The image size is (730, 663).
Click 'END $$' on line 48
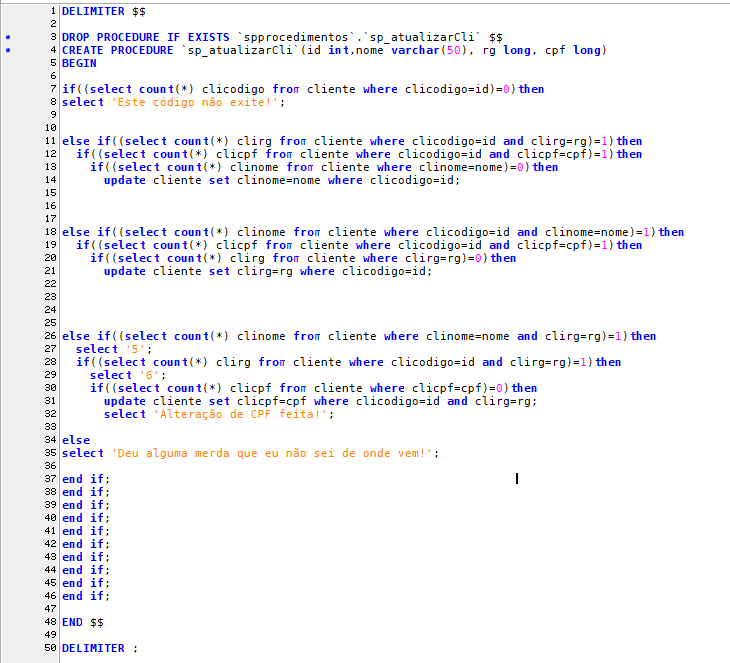[83, 622]
